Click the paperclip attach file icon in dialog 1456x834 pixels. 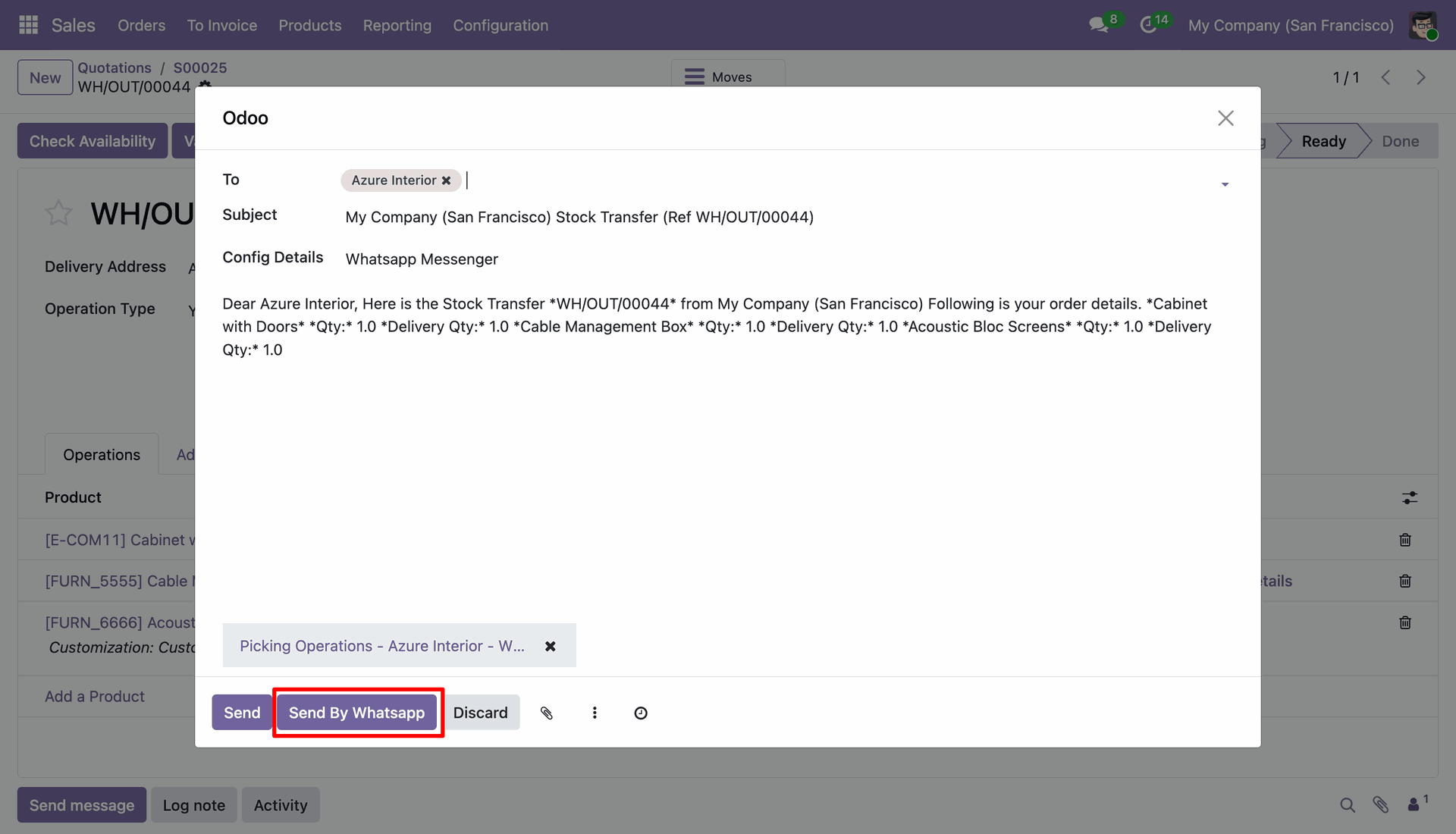[x=546, y=713]
